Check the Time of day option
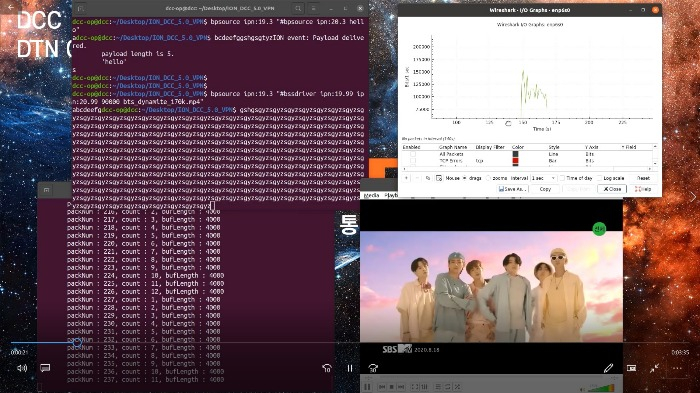 click(x=562, y=178)
